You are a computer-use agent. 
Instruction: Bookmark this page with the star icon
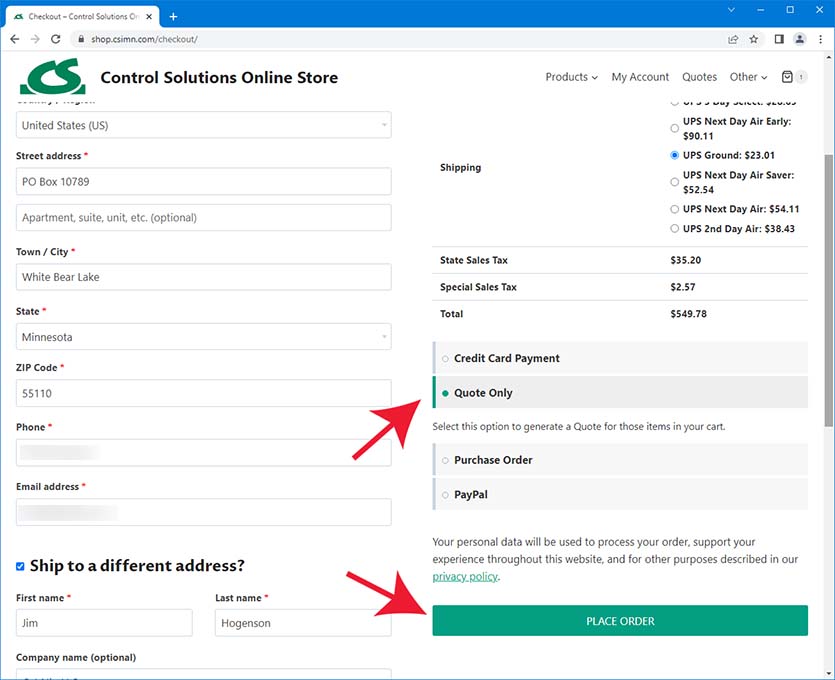(x=754, y=39)
